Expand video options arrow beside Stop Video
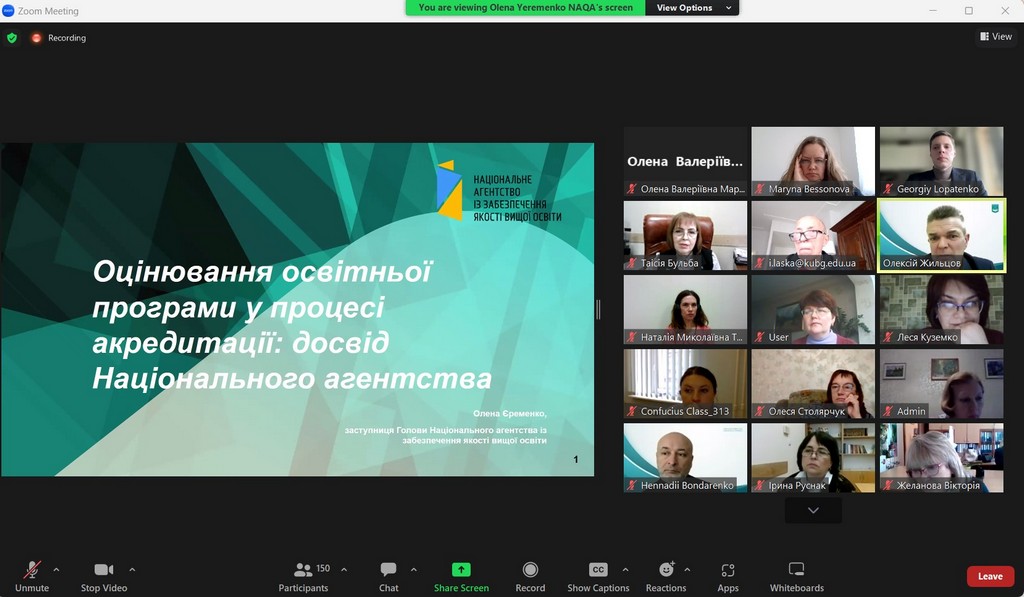 (x=132, y=570)
